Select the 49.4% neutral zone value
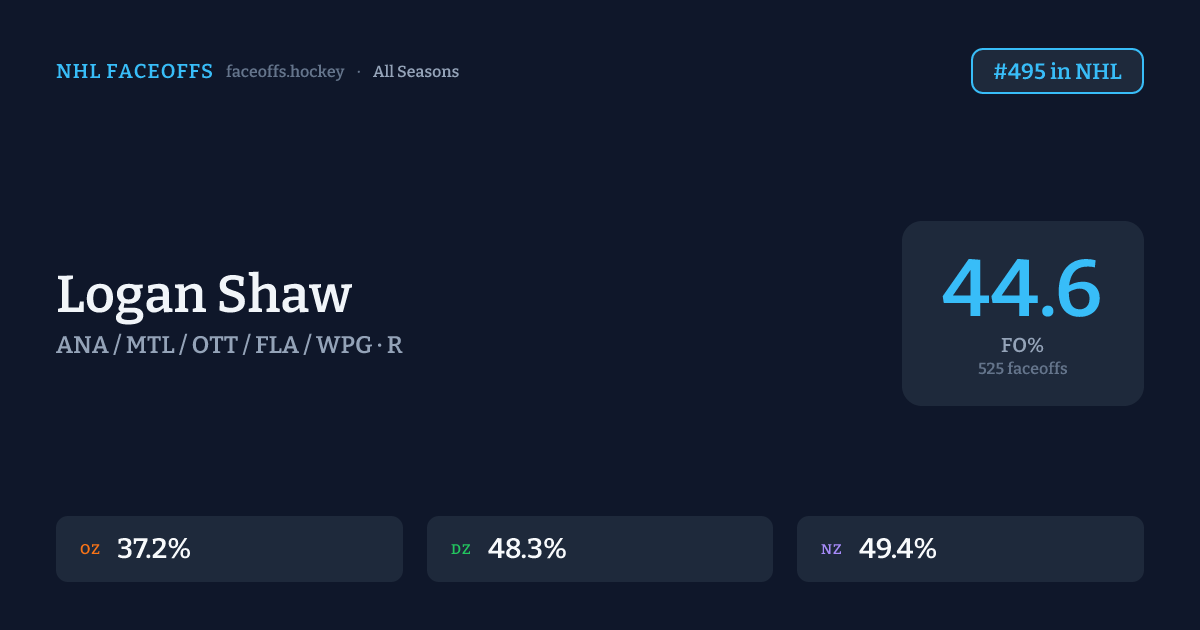This screenshot has width=1200, height=630. coord(897,549)
